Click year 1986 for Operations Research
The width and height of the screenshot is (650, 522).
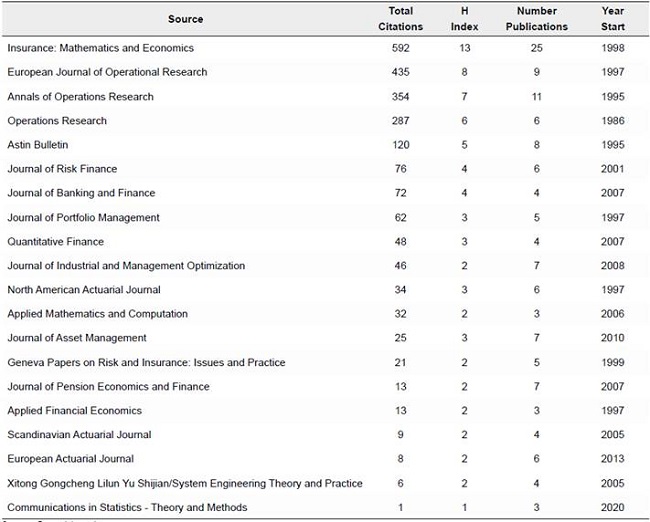click(x=613, y=121)
